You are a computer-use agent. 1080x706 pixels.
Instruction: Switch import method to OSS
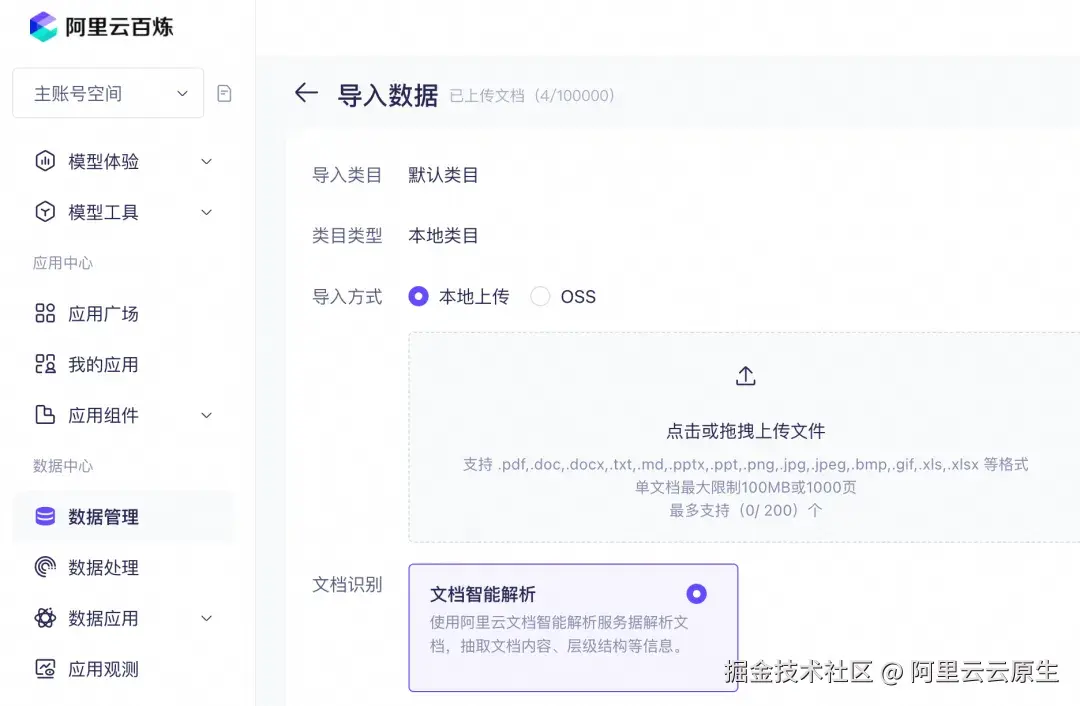tap(540, 296)
